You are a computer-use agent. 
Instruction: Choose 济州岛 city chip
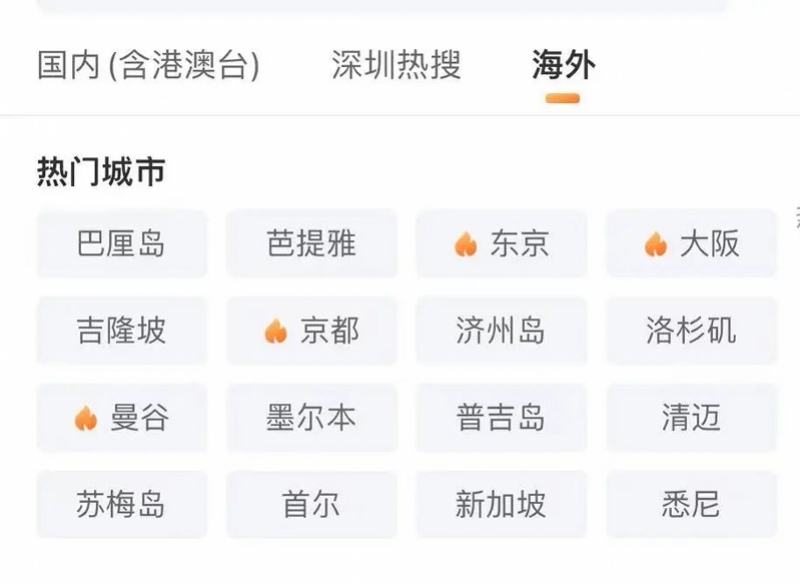pyautogui.click(x=502, y=331)
